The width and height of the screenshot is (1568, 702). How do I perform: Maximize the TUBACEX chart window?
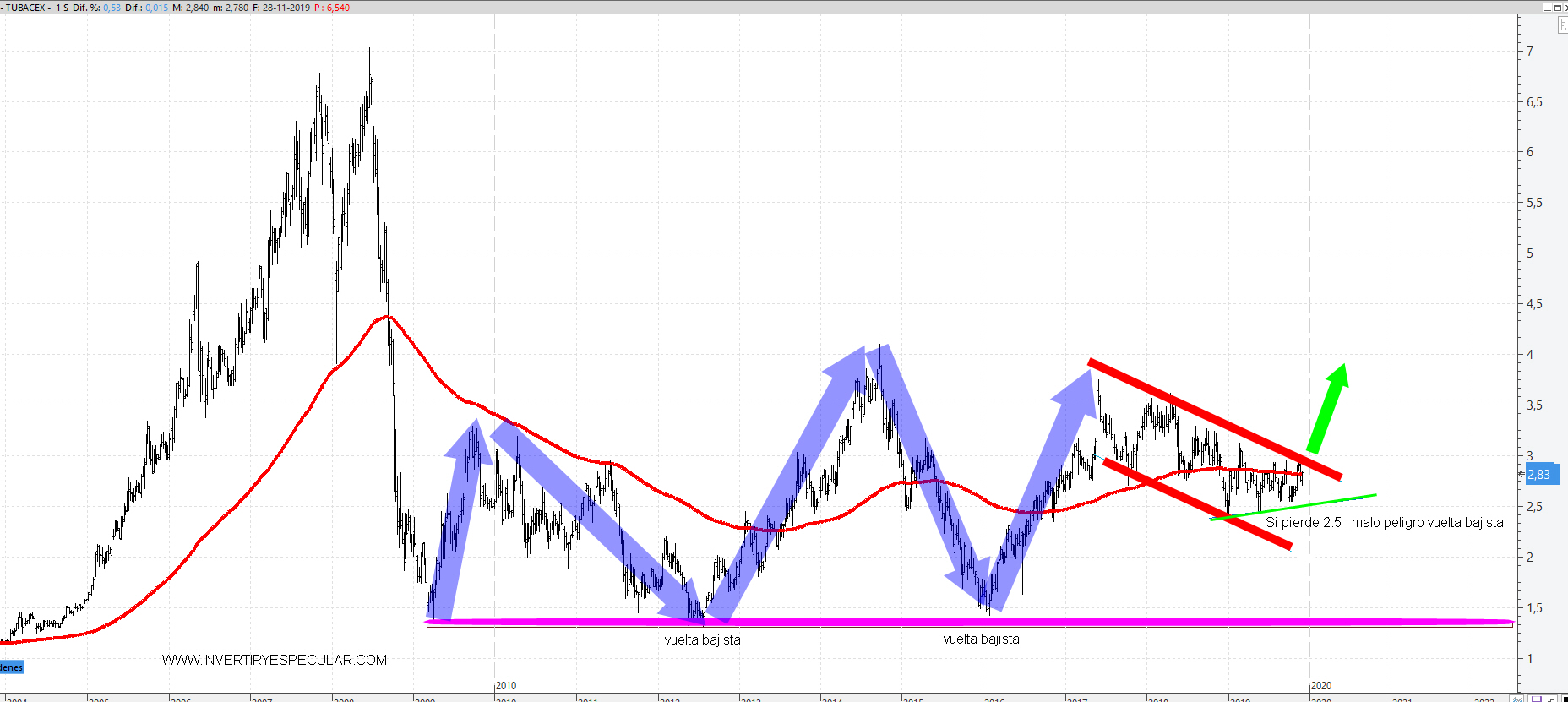pyautogui.click(x=1557, y=8)
